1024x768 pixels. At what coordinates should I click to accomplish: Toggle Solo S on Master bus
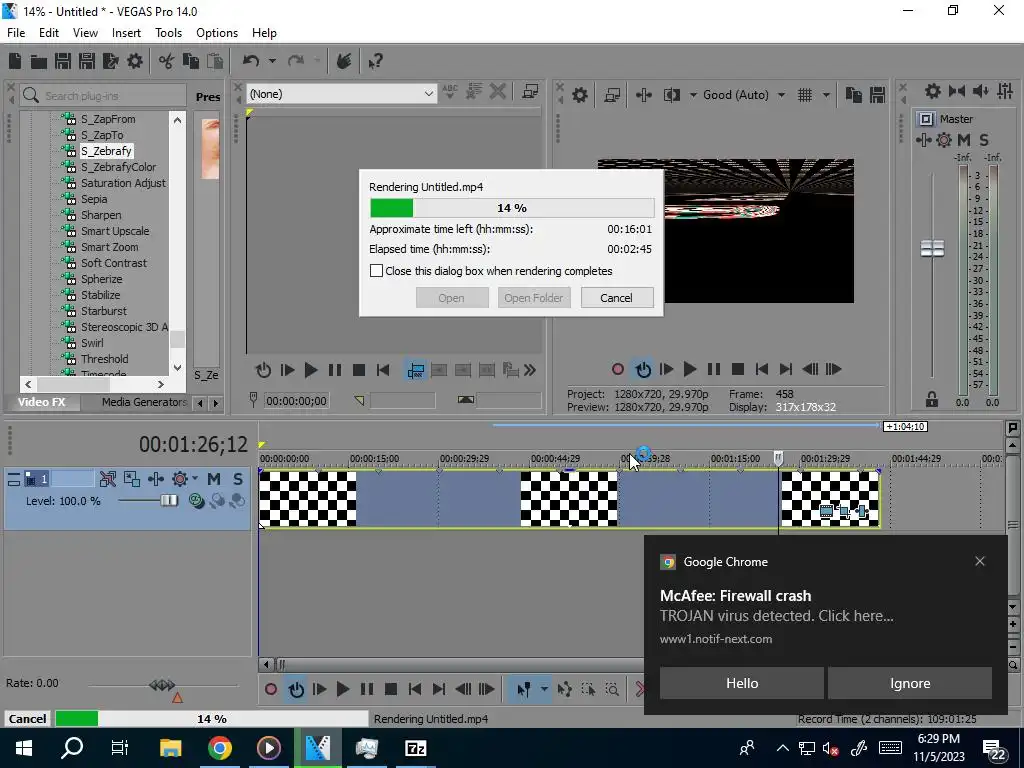[x=984, y=140]
